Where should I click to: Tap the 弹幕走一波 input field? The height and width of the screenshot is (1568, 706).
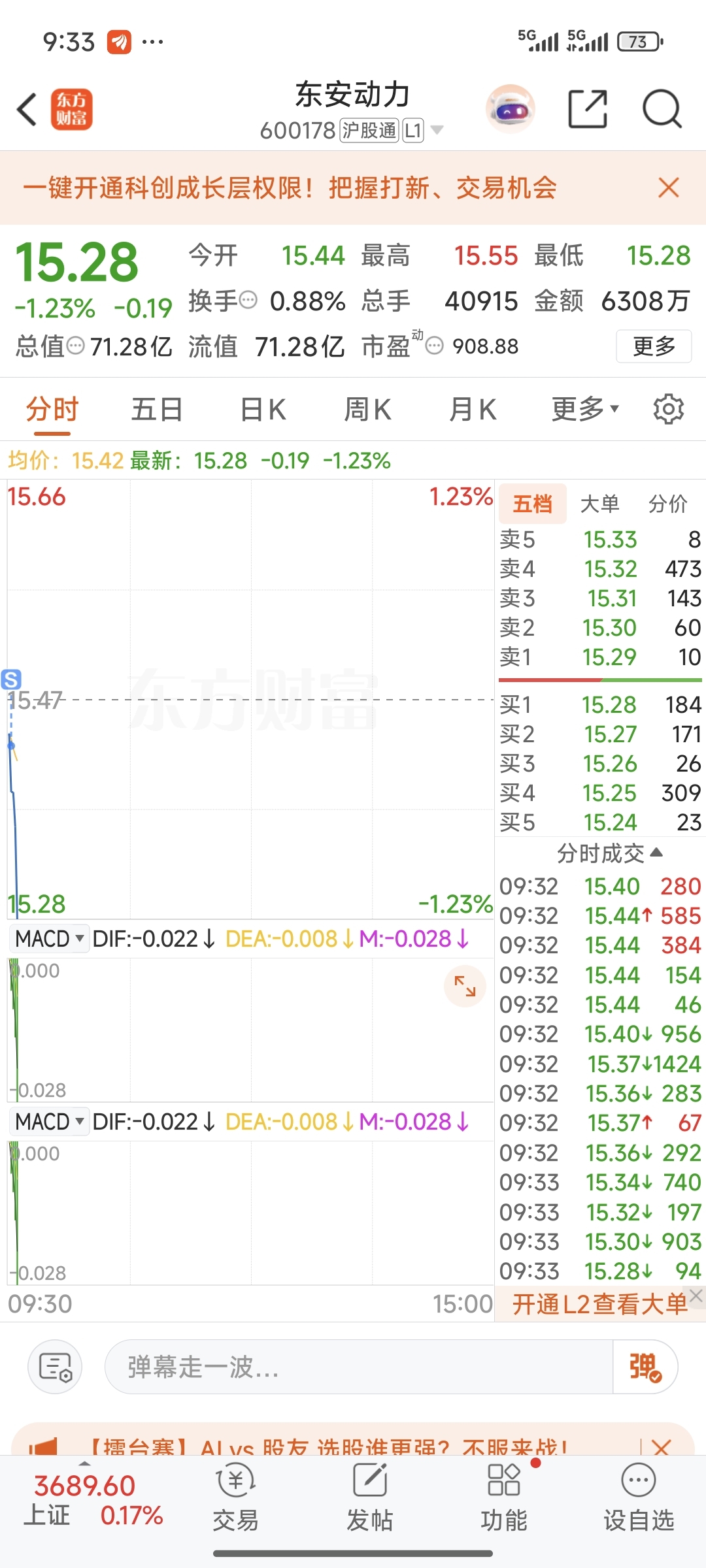click(359, 1367)
